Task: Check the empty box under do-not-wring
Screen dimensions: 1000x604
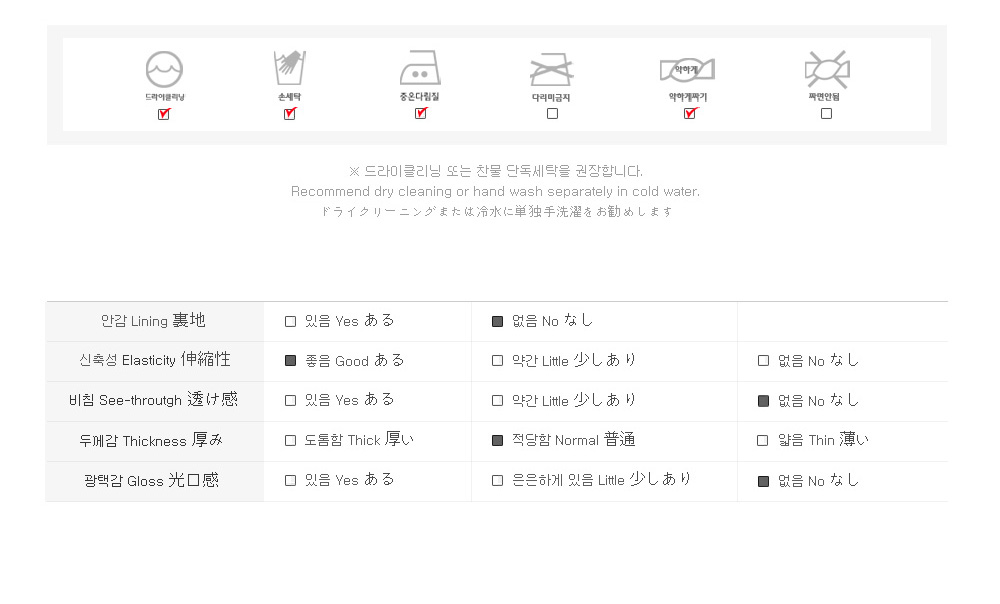Action: pos(827,114)
